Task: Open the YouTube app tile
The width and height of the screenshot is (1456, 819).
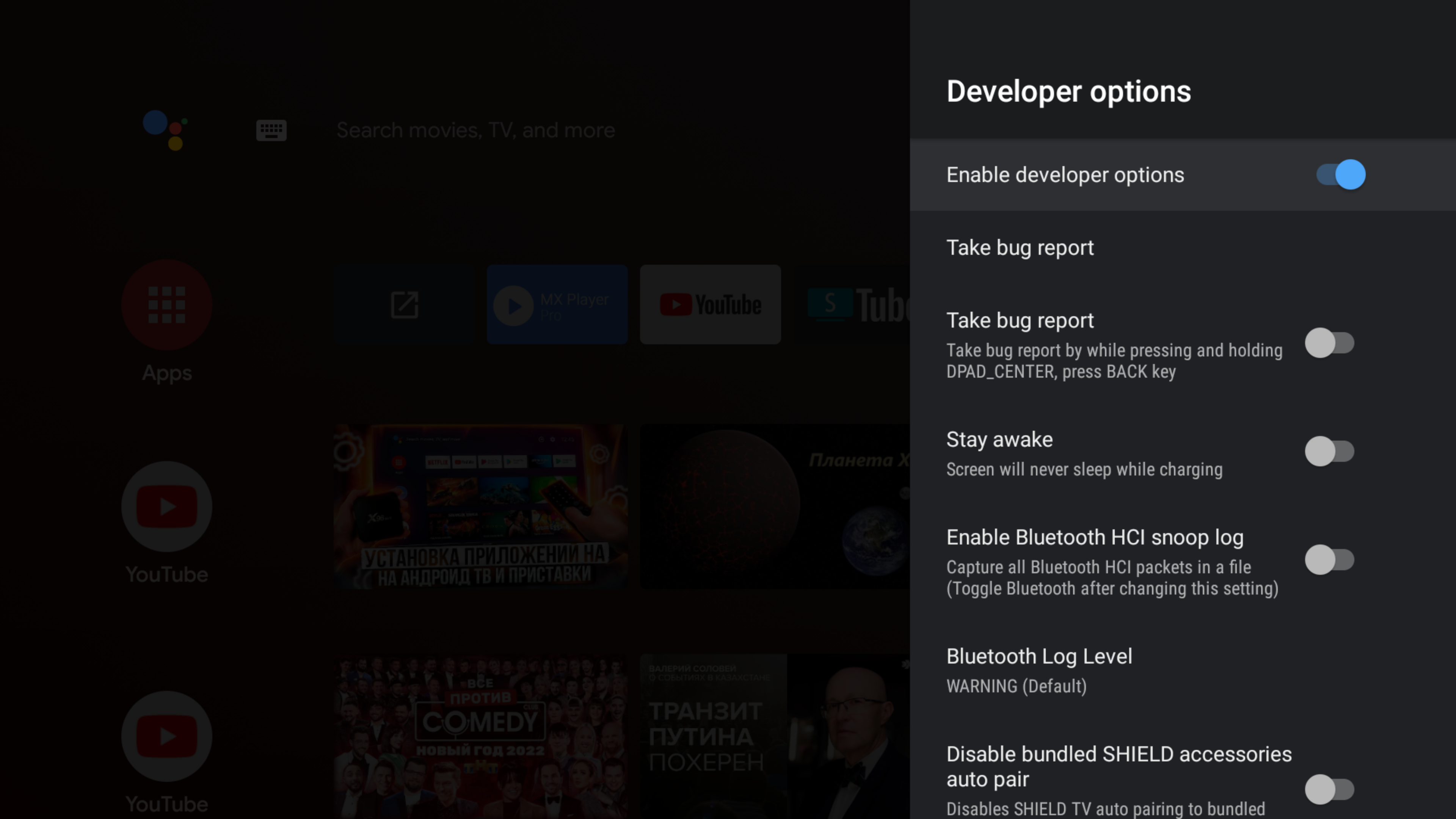Action: pyautogui.click(x=710, y=304)
